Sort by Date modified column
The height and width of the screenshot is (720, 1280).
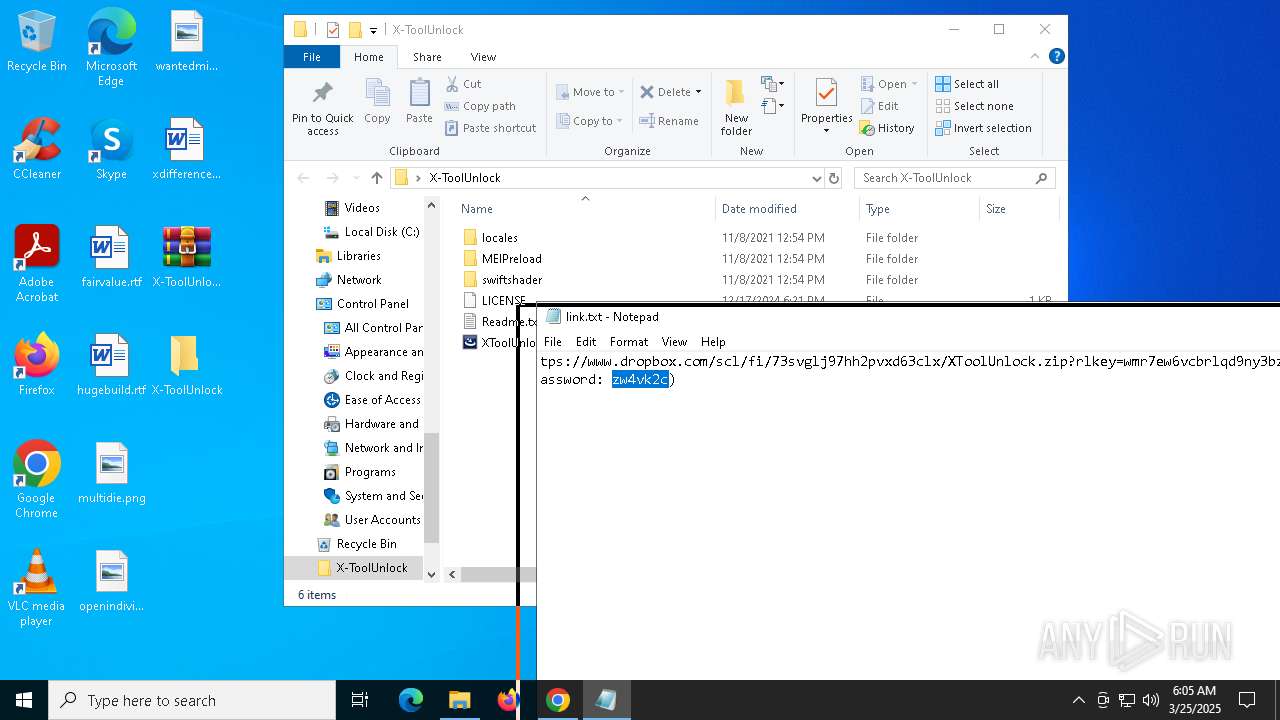click(787, 209)
